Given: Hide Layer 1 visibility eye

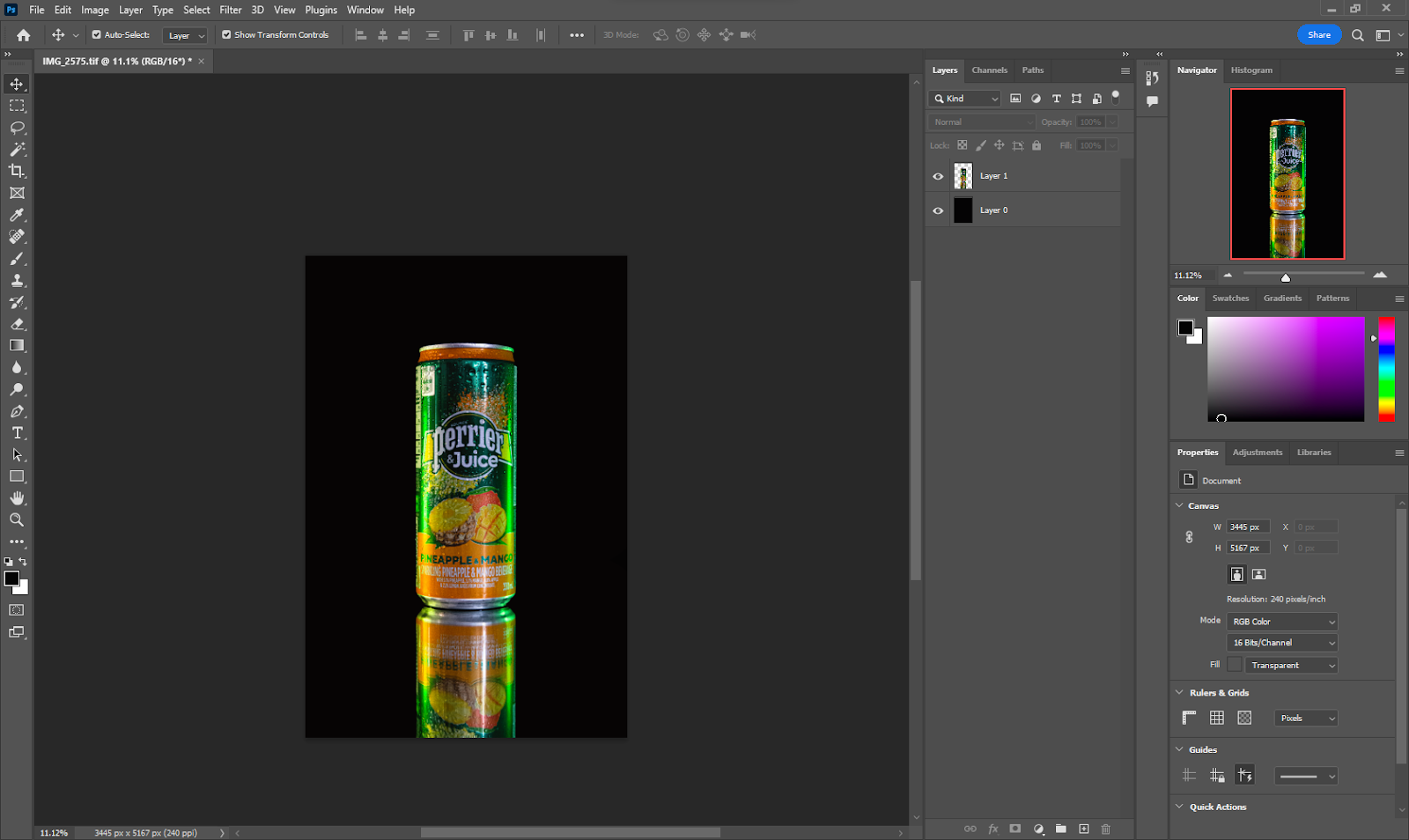Looking at the screenshot, I should click(x=938, y=176).
